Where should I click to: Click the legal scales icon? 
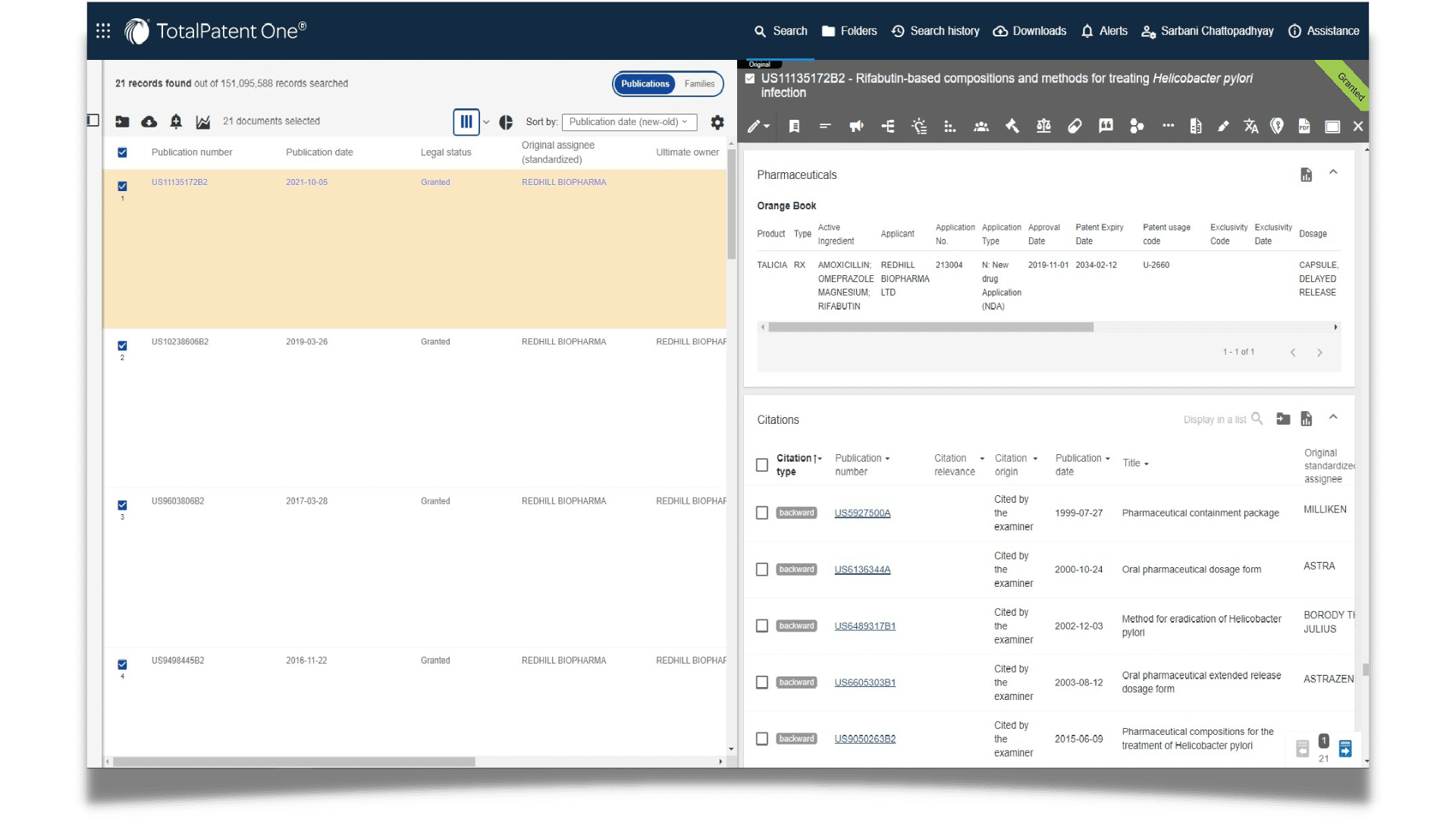click(x=1043, y=127)
